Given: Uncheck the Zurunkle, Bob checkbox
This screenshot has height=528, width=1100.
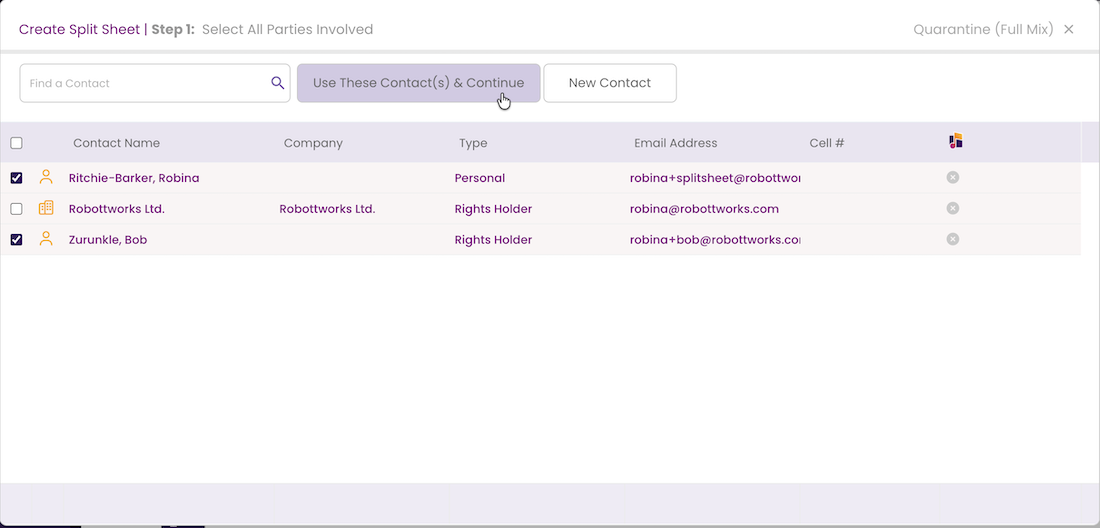Looking at the screenshot, I should click(16, 240).
